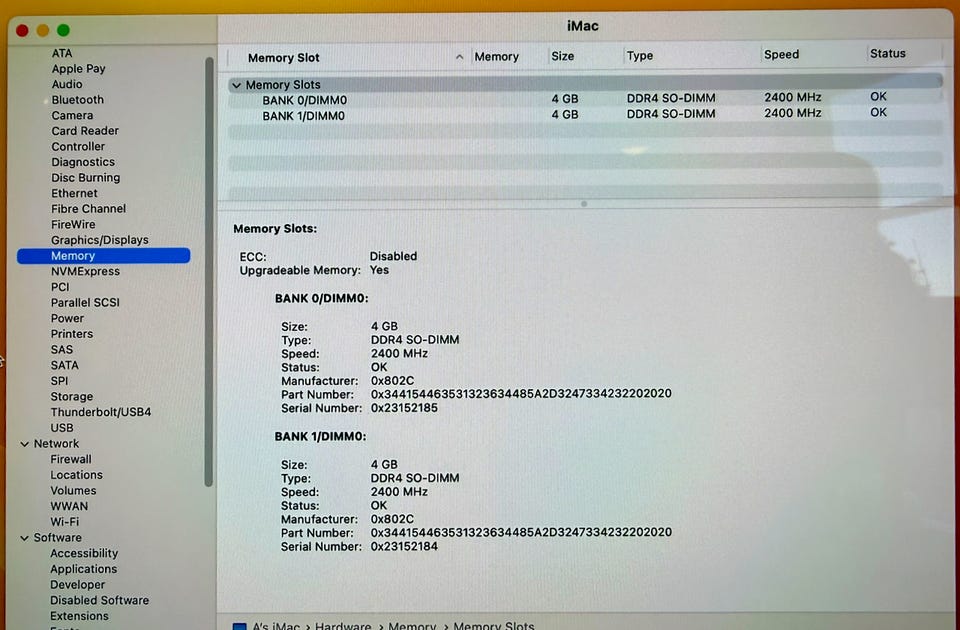Select Accessibility under Software

click(x=84, y=553)
